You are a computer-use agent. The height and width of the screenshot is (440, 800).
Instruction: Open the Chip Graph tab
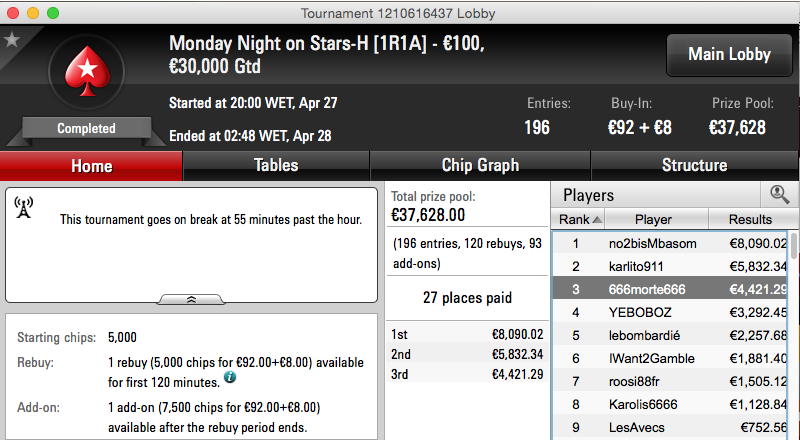coord(480,166)
